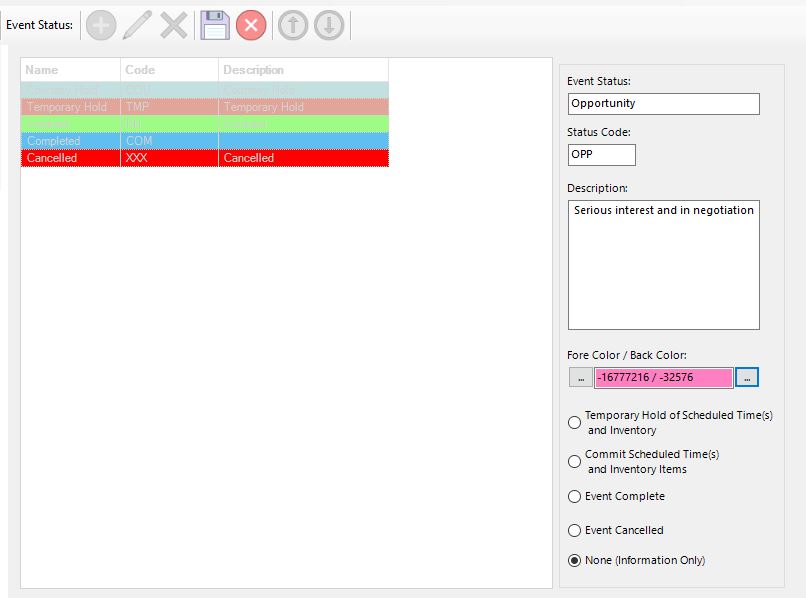Cancel editing with the red X icon

point(251,25)
